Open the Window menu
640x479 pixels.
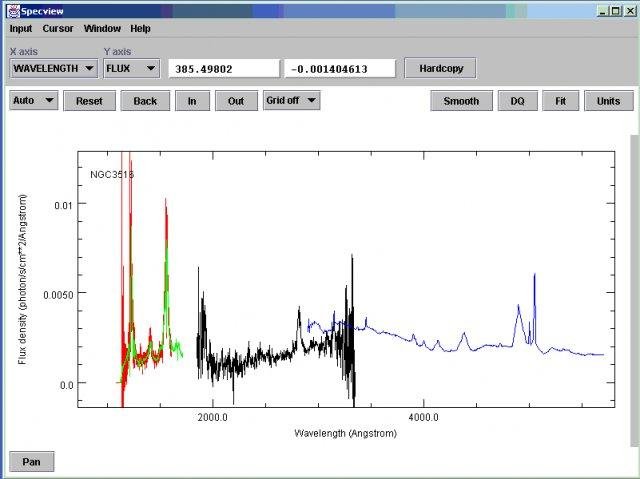click(101, 29)
